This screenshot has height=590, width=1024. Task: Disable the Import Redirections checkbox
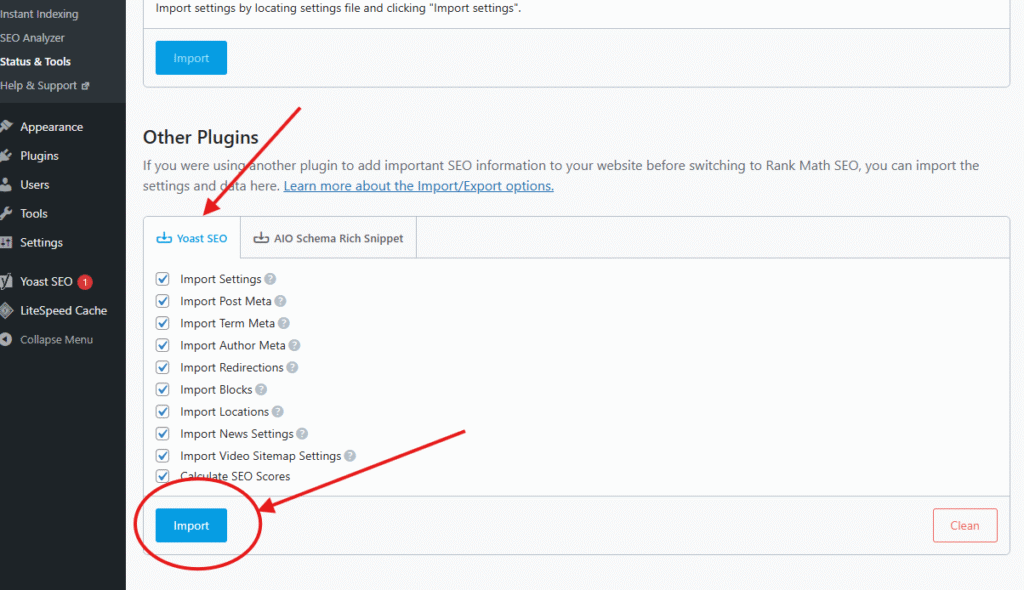pos(163,368)
